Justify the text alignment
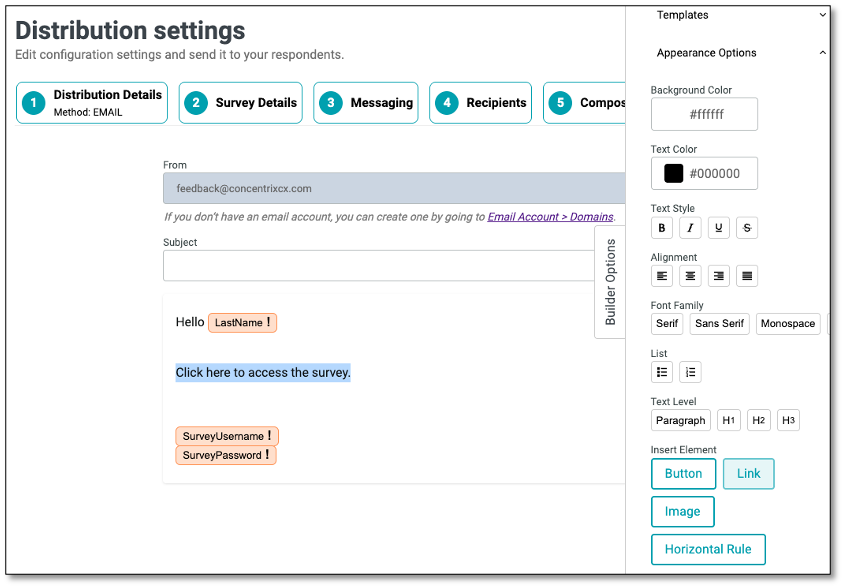 click(x=746, y=275)
